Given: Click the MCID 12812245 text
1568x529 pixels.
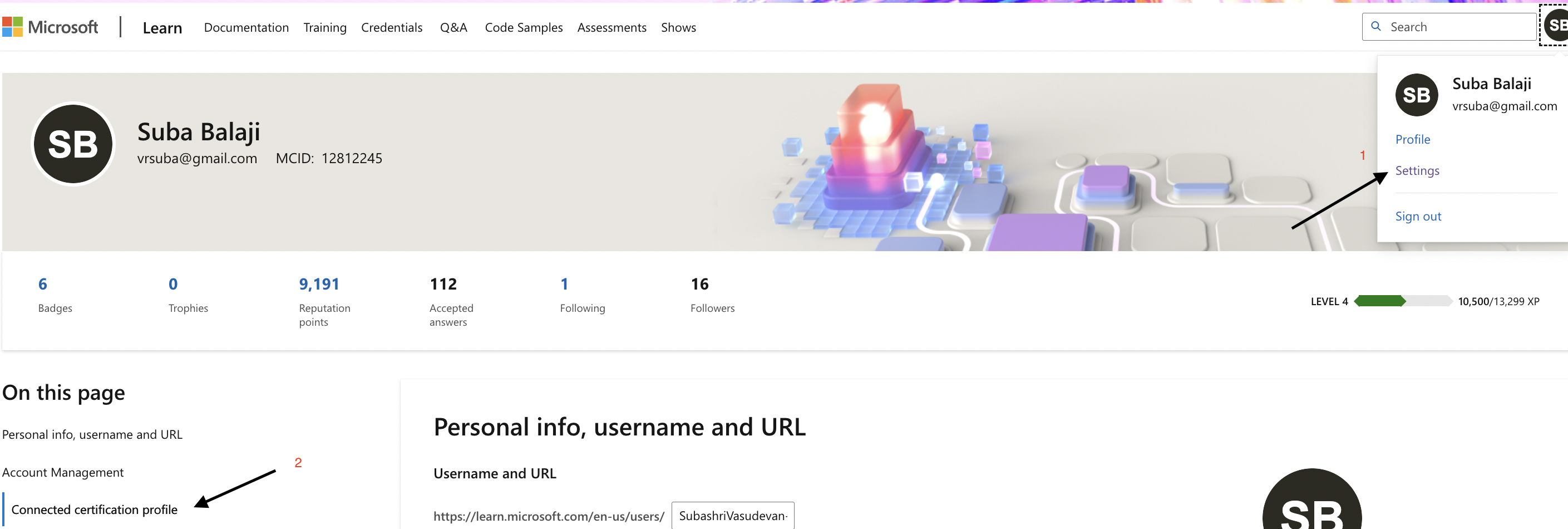Looking at the screenshot, I should coord(329,159).
